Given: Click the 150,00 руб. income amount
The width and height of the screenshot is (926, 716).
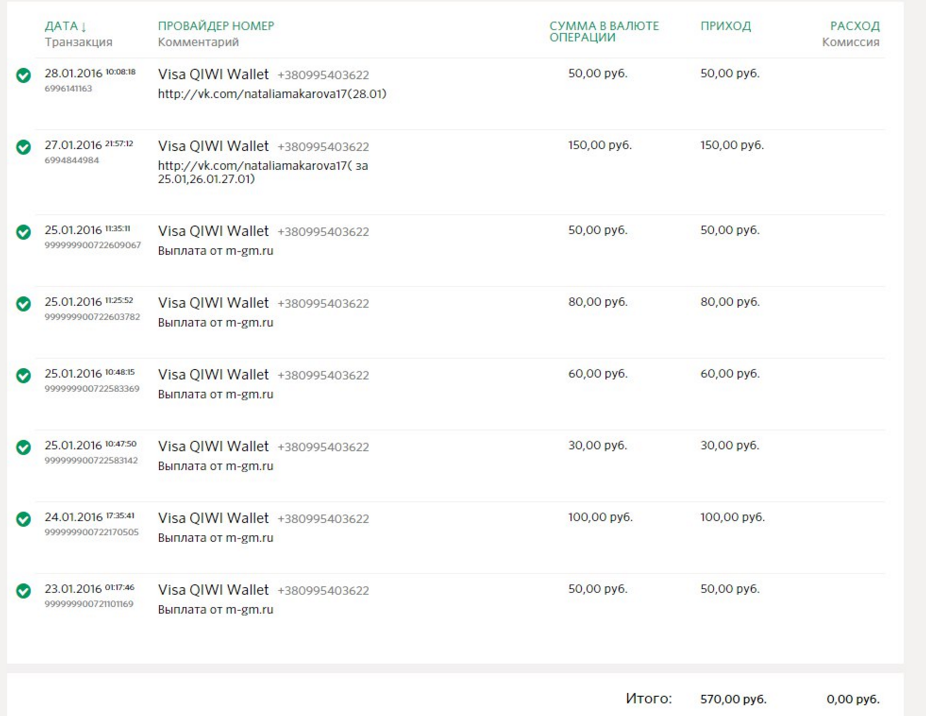Looking at the screenshot, I should tap(731, 145).
